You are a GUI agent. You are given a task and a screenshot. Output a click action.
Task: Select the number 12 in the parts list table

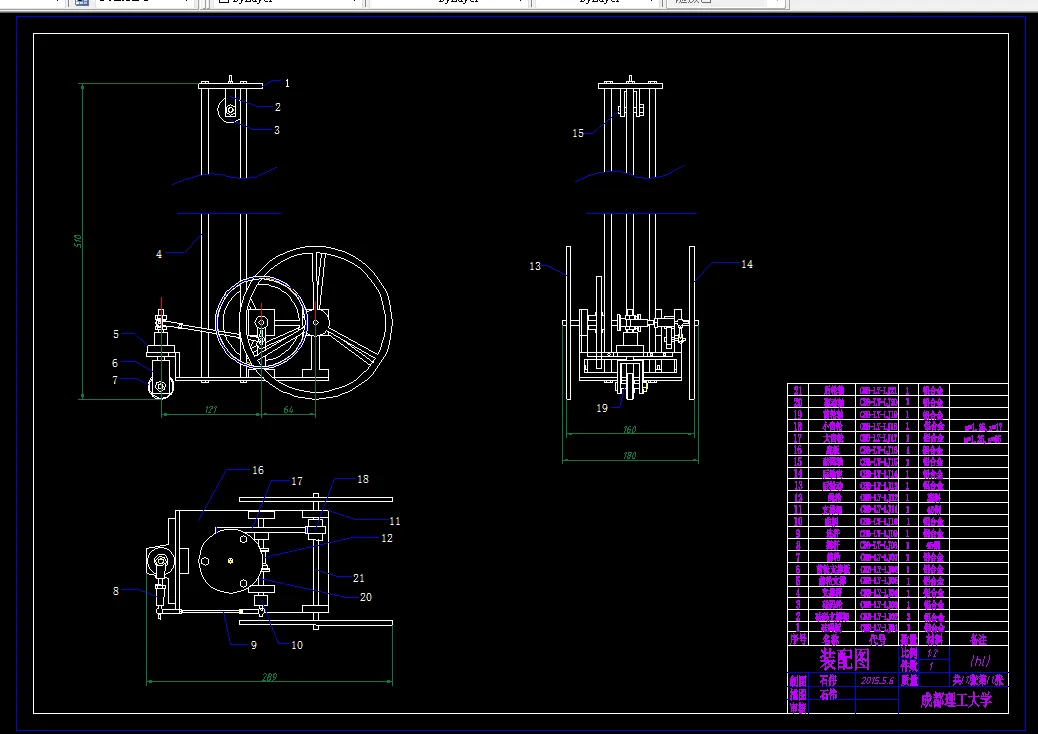pyautogui.click(x=798, y=497)
